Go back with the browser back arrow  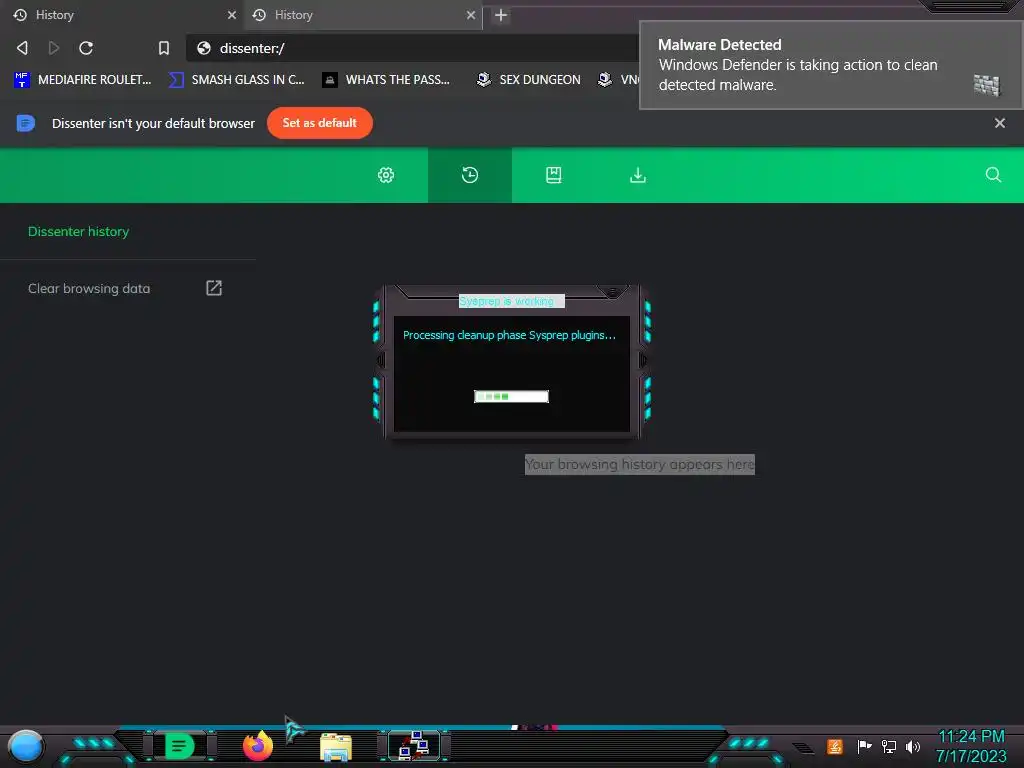[x=22, y=48]
